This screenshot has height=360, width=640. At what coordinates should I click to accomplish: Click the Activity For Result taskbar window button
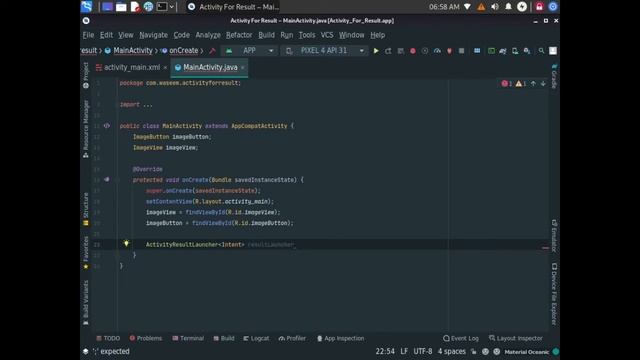pos(233,7)
